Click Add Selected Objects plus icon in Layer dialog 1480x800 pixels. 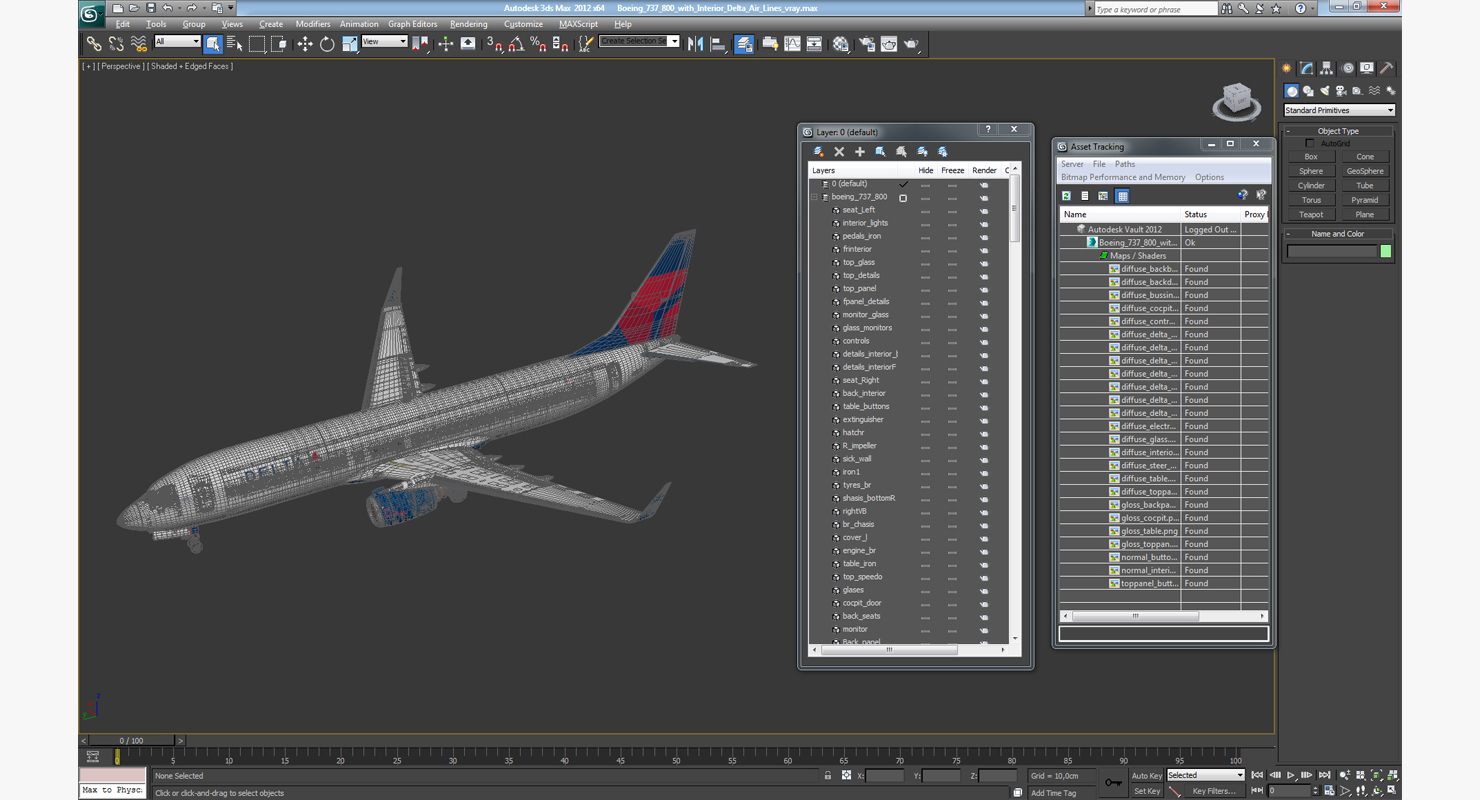[x=859, y=152]
